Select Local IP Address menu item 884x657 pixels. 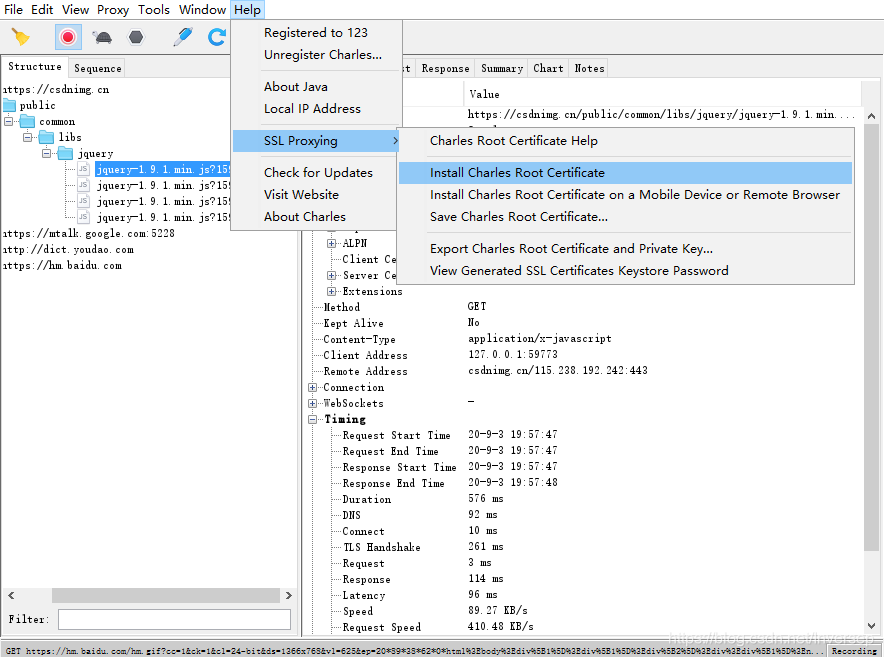pyautogui.click(x=312, y=109)
